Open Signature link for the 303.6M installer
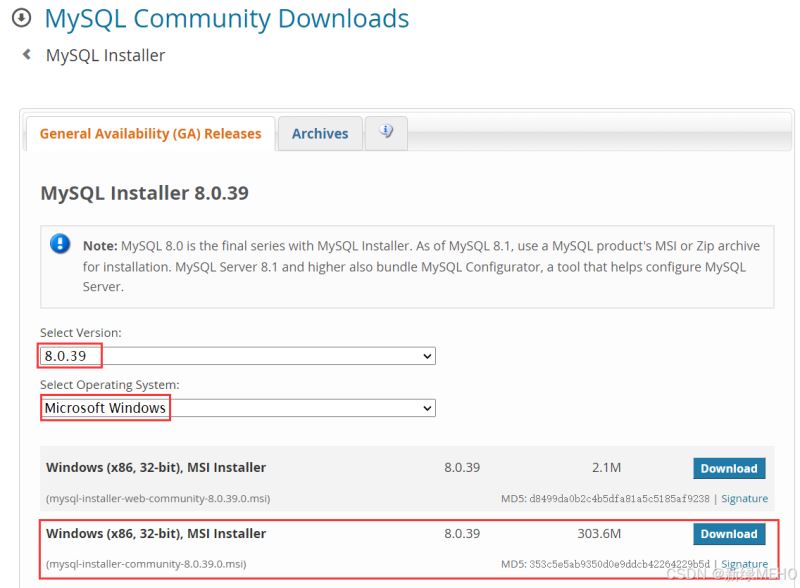Image resolution: width=800 pixels, height=588 pixels. click(744, 564)
